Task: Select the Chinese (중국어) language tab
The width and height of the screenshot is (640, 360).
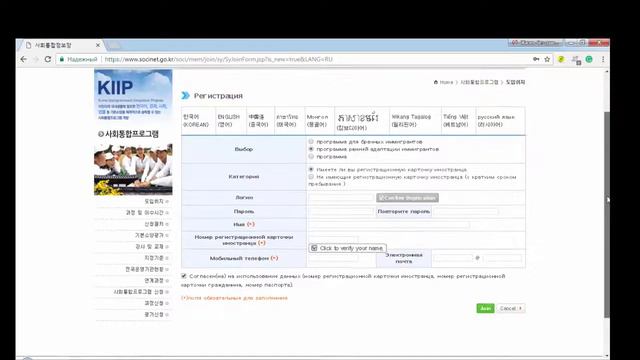Action: click(260, 120)
